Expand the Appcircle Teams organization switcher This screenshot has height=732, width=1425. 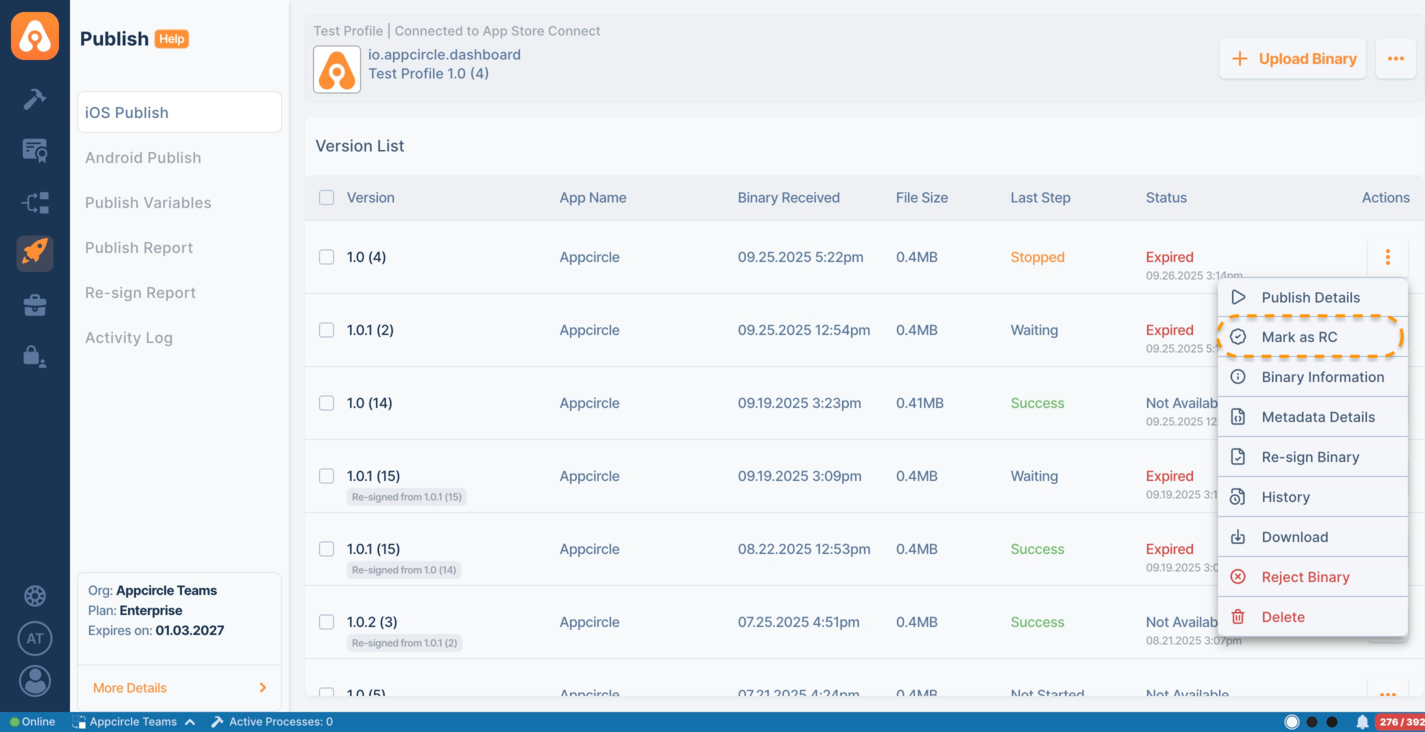pos(134,722)
